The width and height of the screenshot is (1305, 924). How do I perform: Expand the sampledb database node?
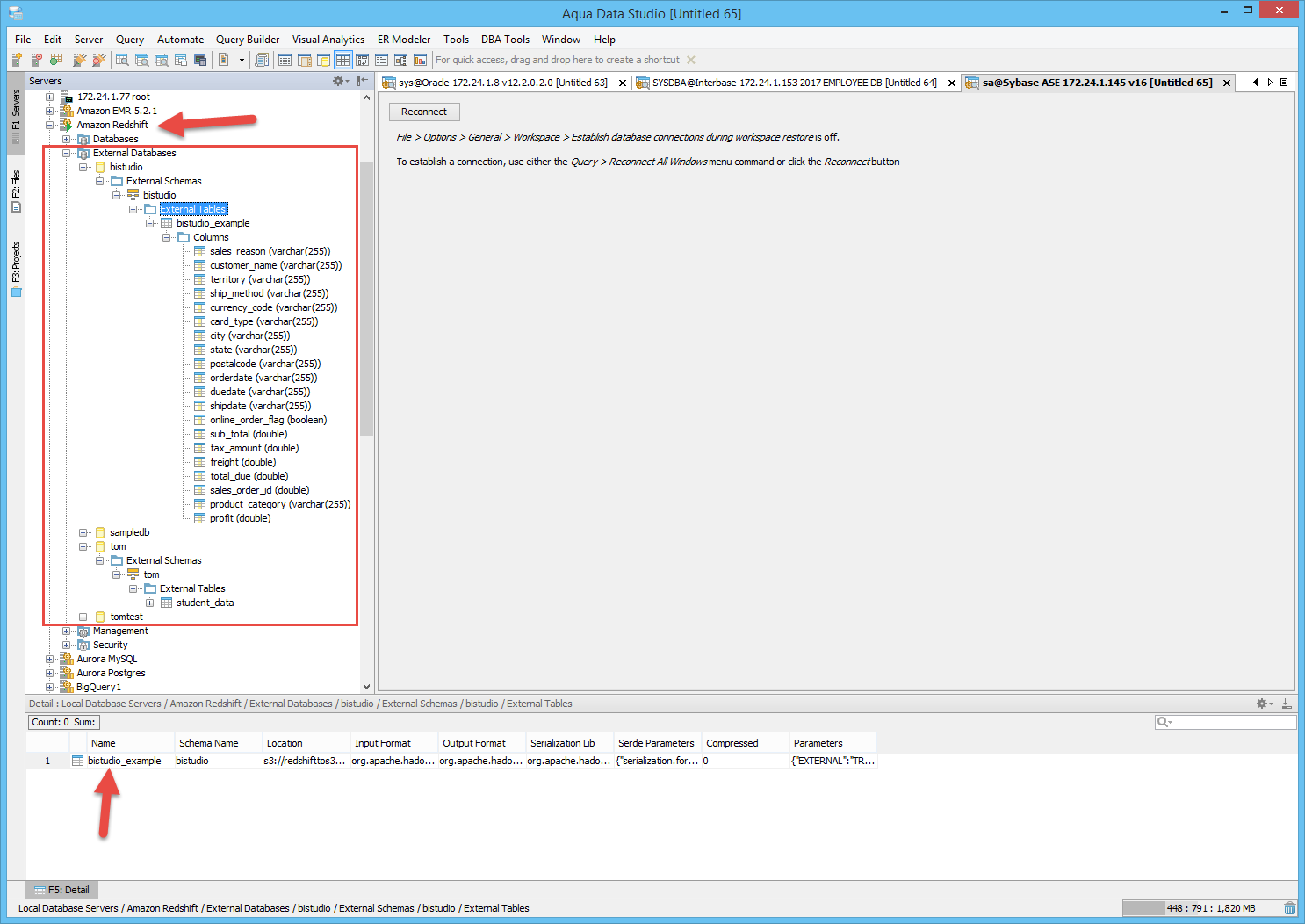pos(83,532)
